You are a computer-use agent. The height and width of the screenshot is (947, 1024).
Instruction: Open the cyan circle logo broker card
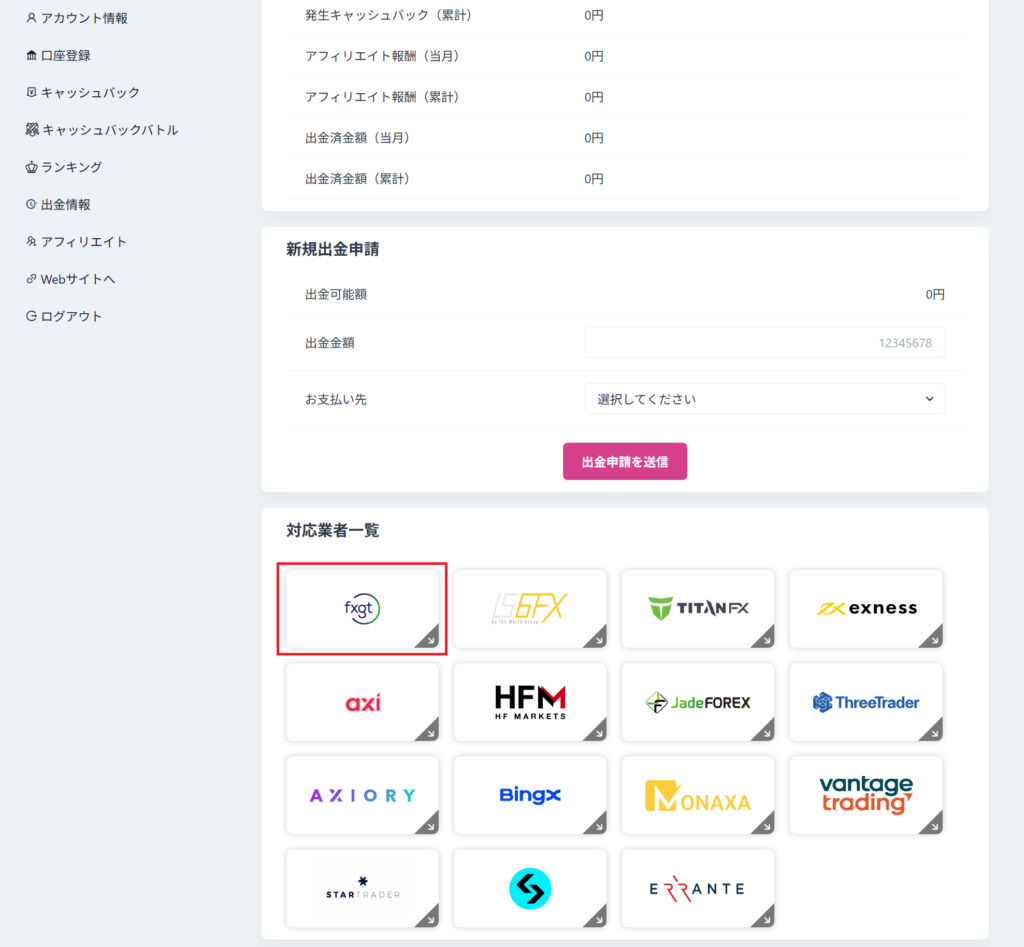pyautogui.click(x=530, y=889)
